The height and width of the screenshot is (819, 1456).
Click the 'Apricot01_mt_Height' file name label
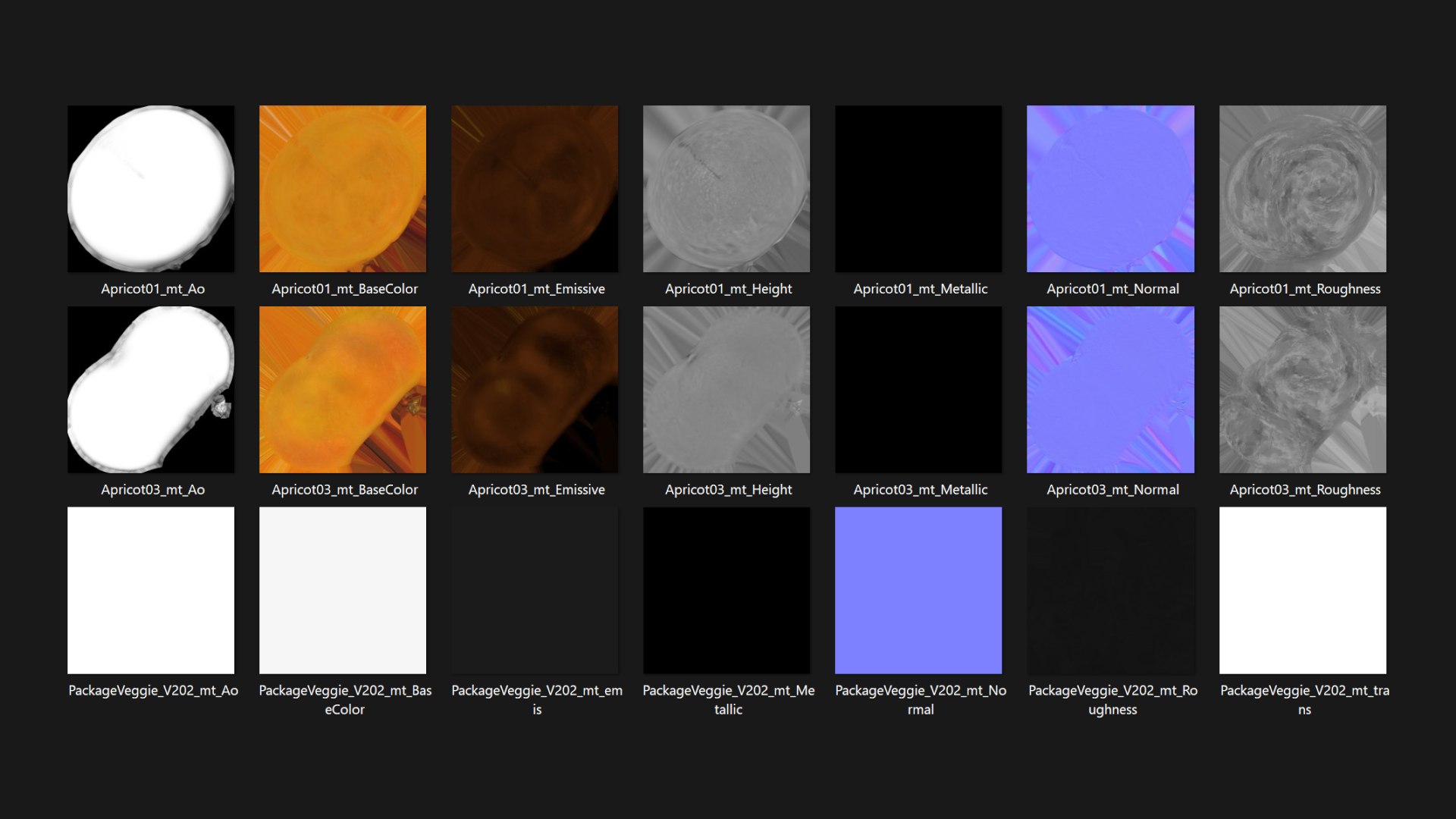(x=729, y=289)
